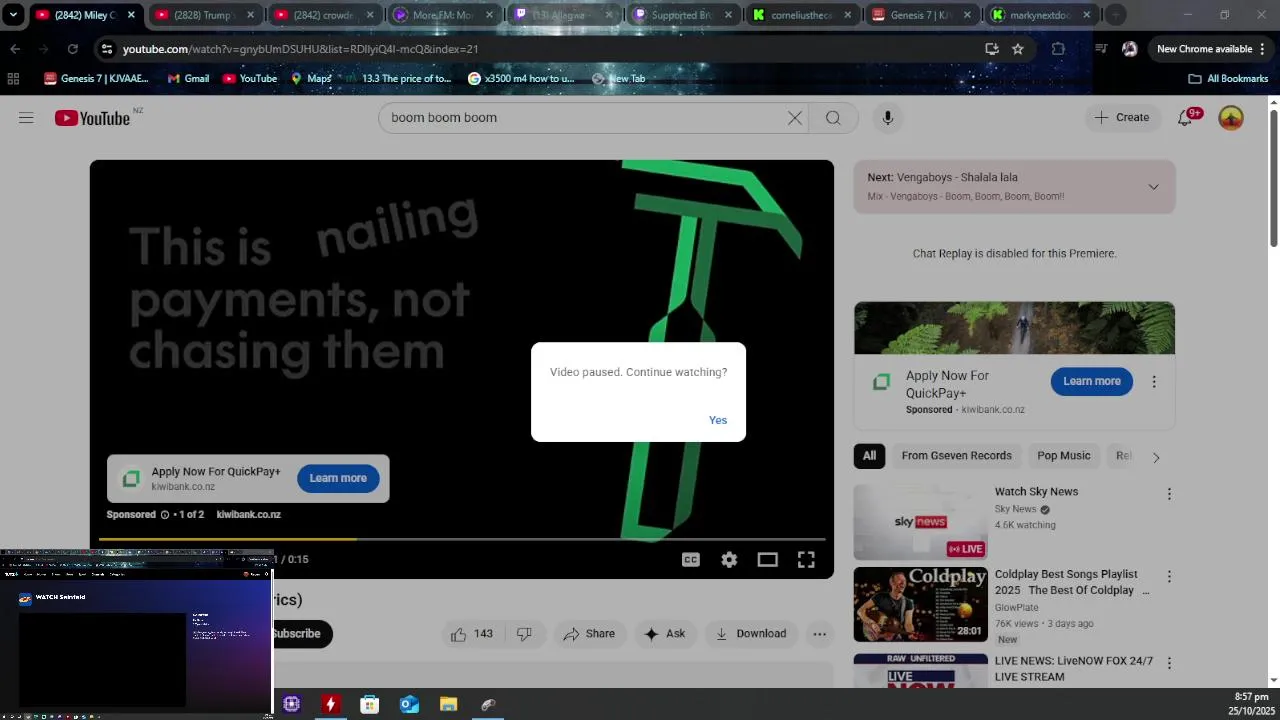This screenshot has width=1280, height=720.
Task: Confirm Yes to continue watching
Action: pos(718,420)
